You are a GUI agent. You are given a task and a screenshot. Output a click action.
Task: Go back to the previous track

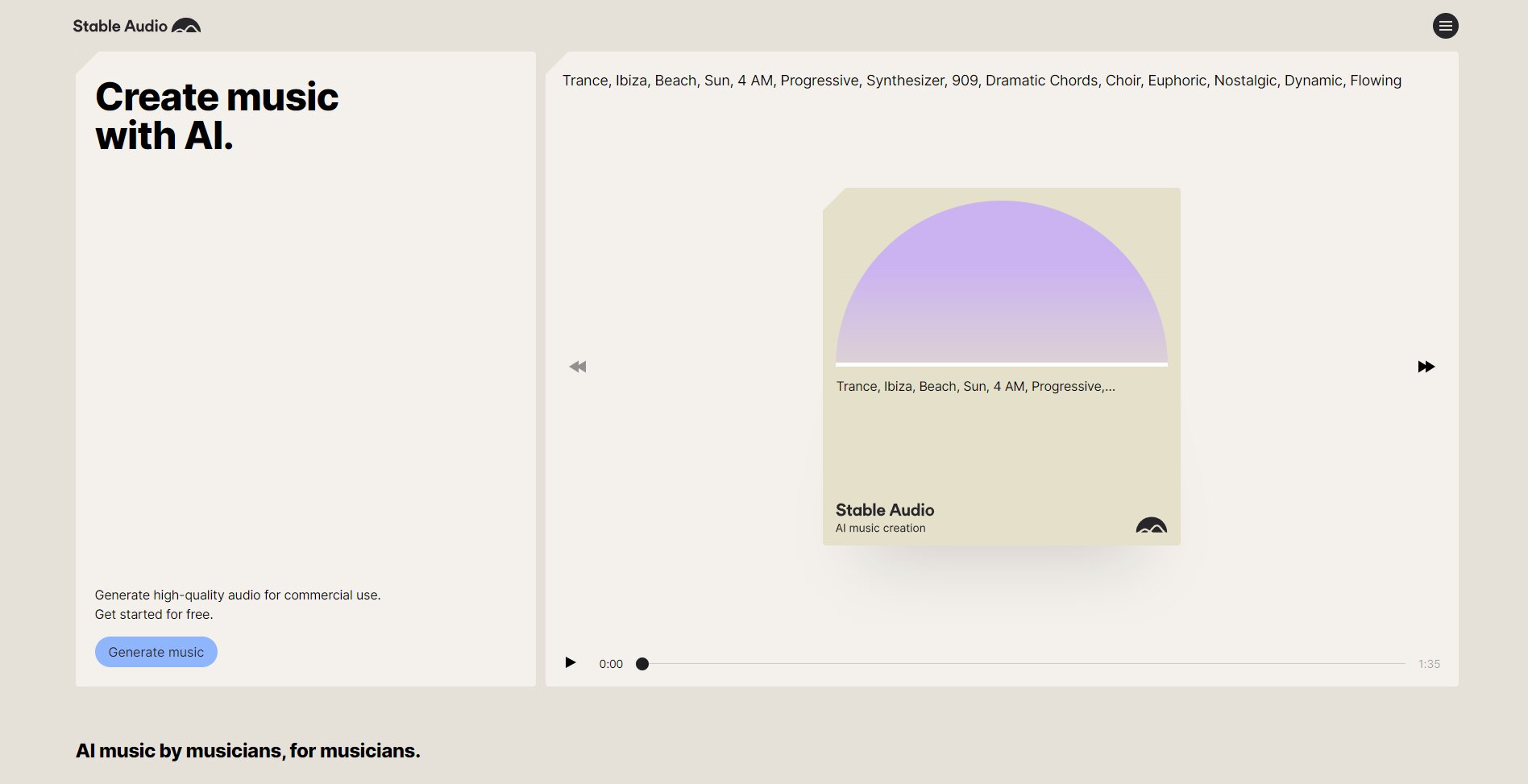click(578, 367)
